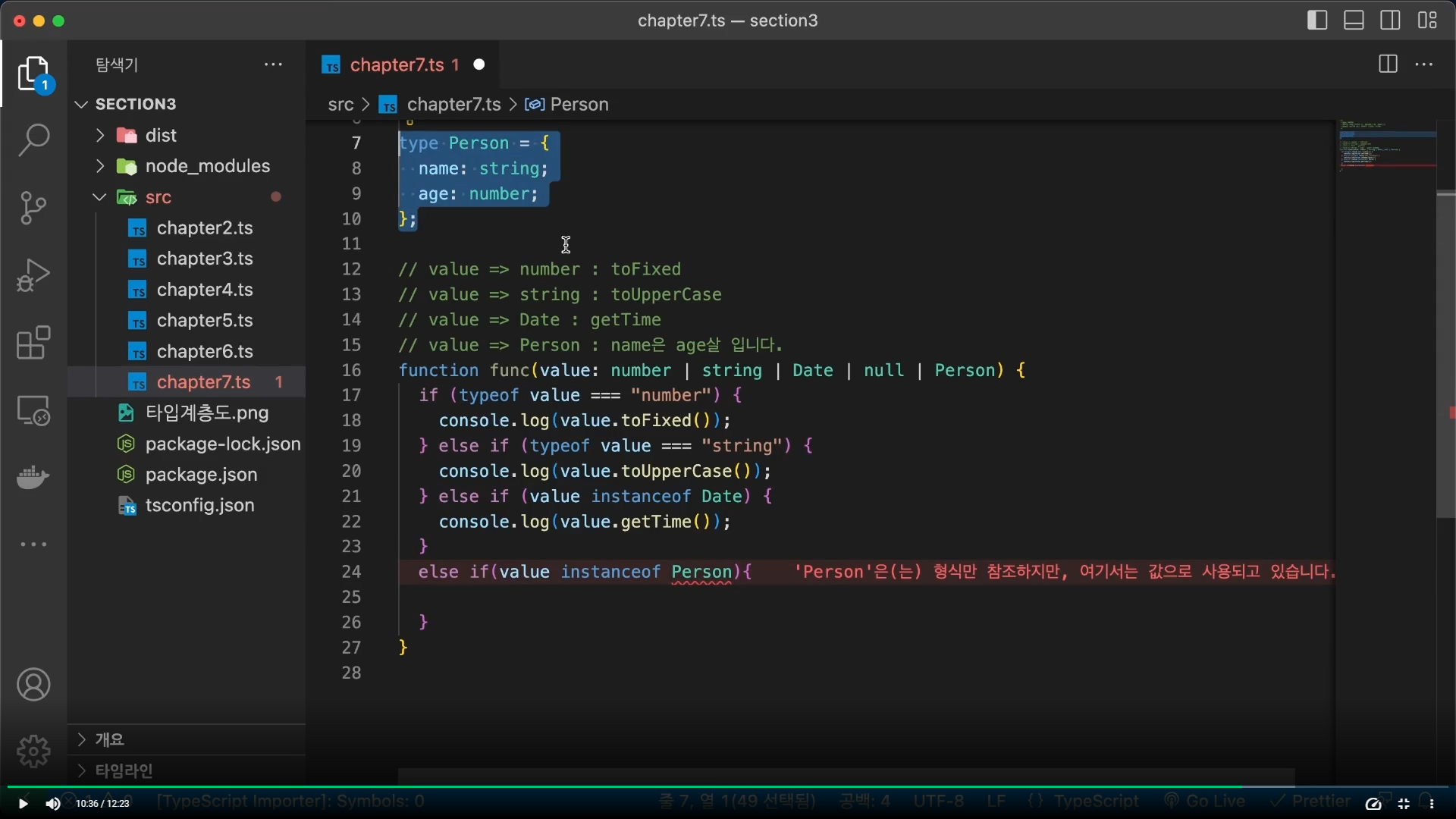Expand the dist folder
The width and height of the screenshot is (1456, 819).
[161, 136]
